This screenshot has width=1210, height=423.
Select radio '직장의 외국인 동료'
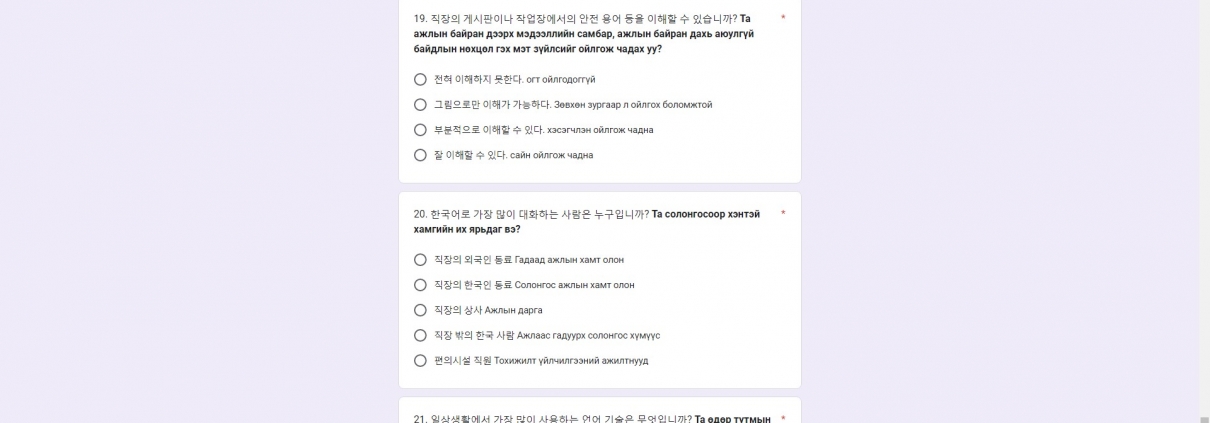pyautogui.click(x=420, y=260)
